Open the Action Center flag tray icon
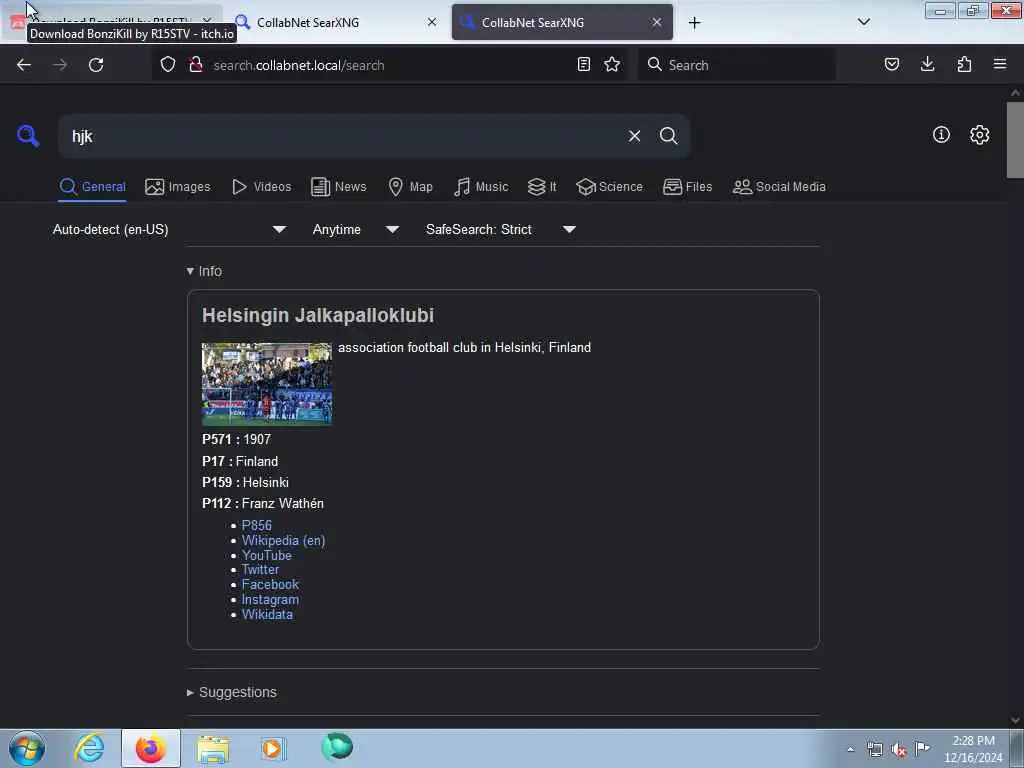1024x768 pixels. (922, 748)
